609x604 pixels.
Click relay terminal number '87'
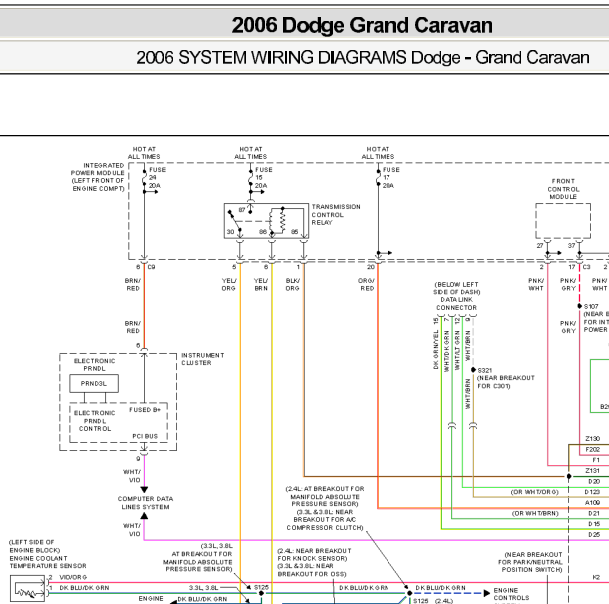click(x=242, y=210)
